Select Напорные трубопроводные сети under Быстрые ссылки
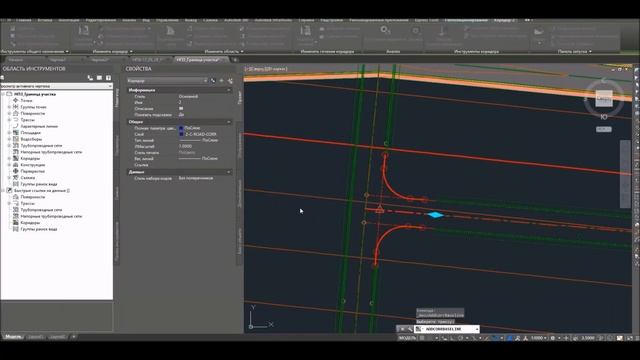The width and height of the screenshot is (640, 360). pyautogui.click(x=51, y=216)
